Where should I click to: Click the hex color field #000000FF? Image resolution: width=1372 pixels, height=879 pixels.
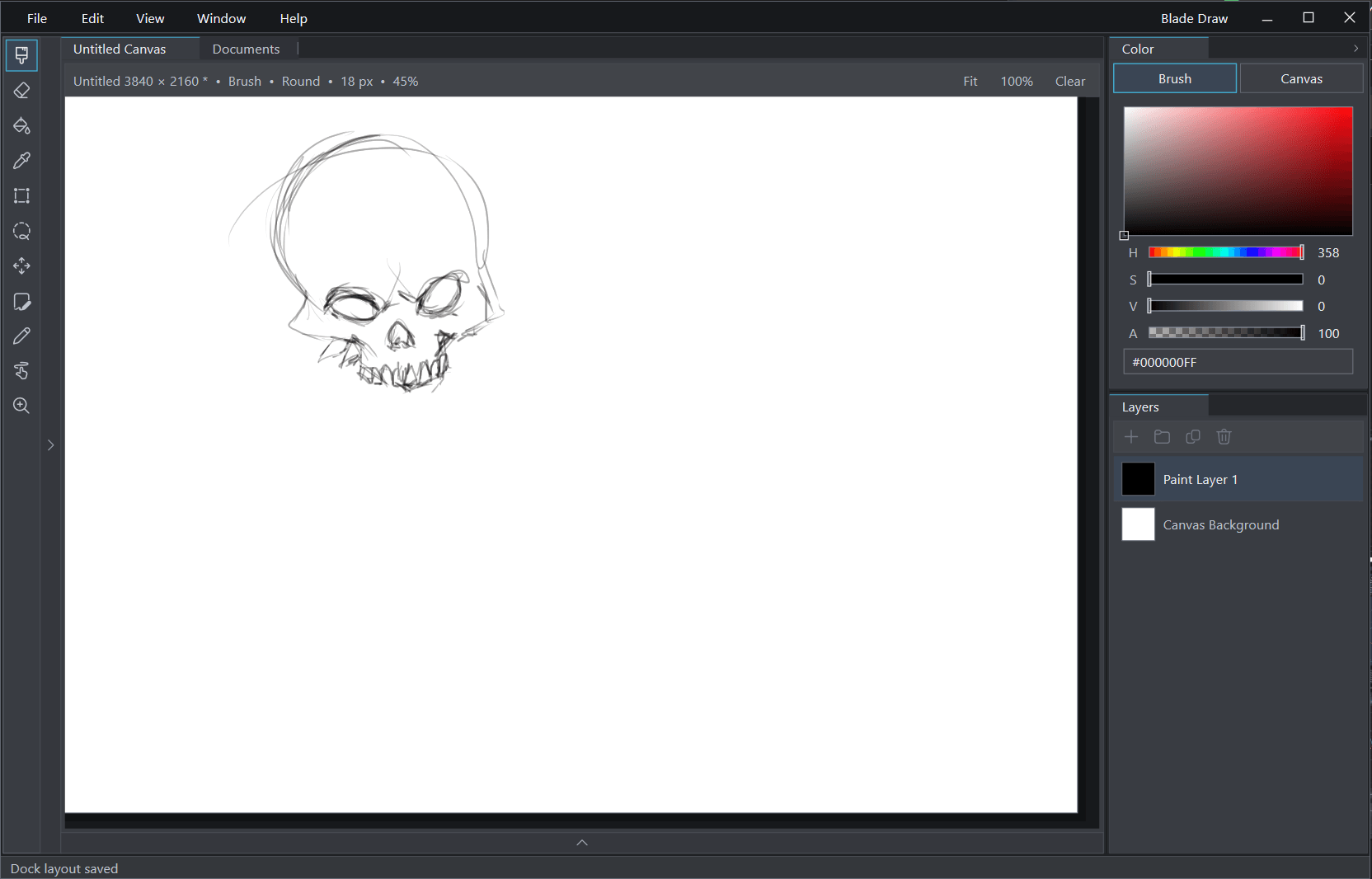(x=1238, y=362)
